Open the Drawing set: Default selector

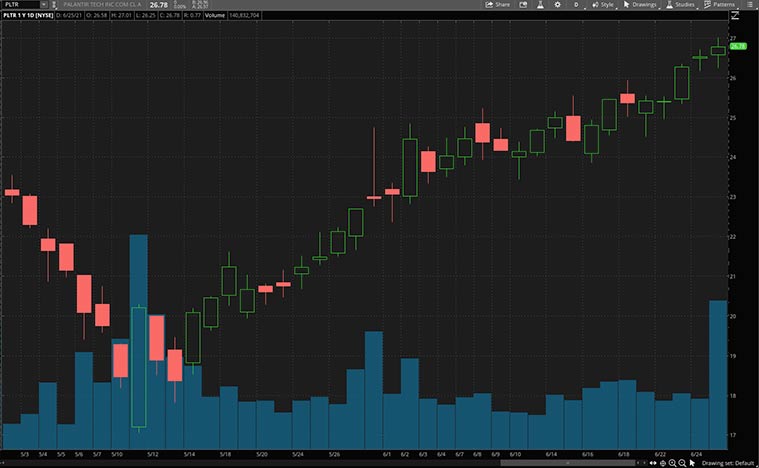728,463
